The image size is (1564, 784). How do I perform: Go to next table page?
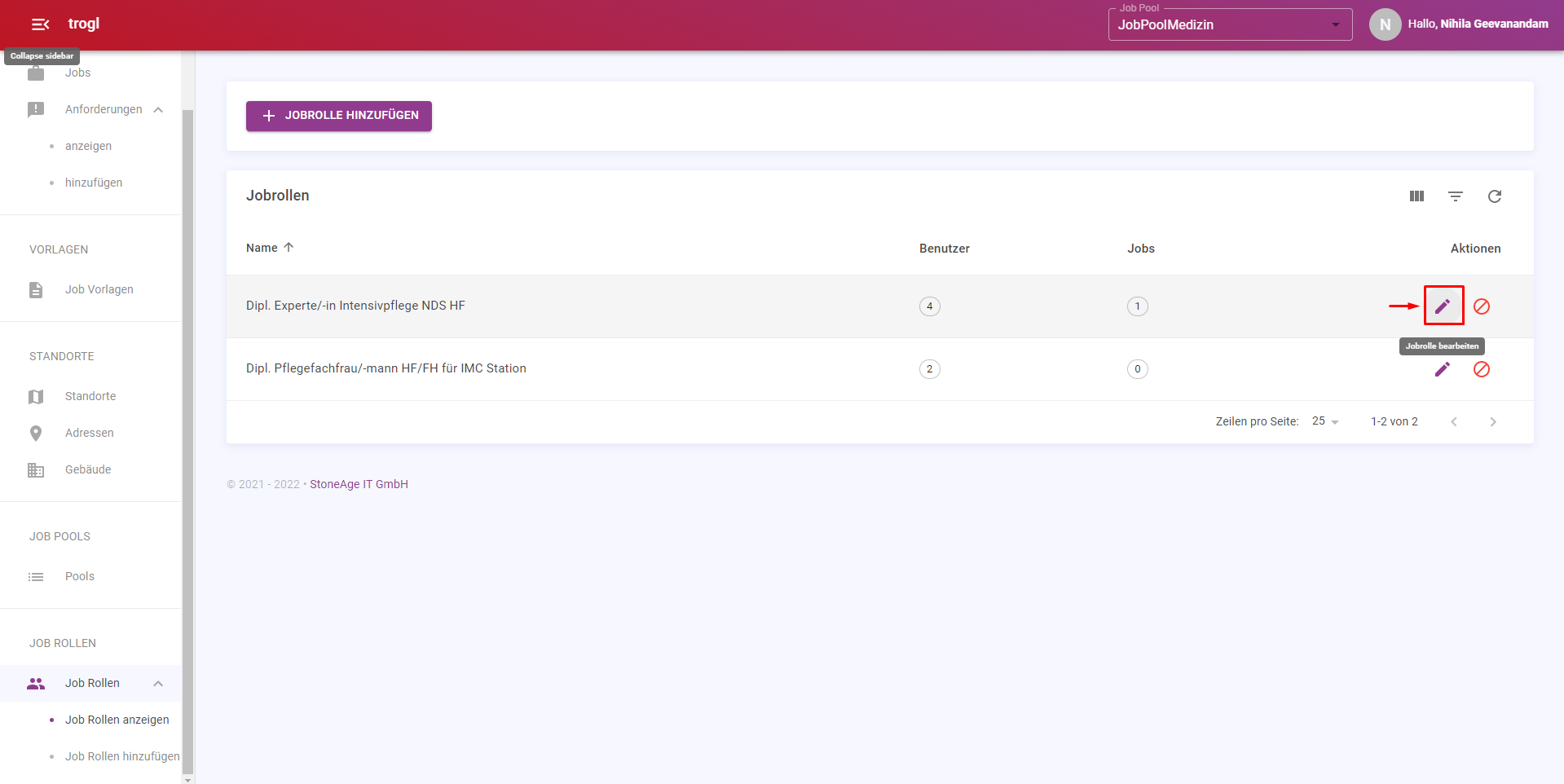click(x=1493, y=421)
